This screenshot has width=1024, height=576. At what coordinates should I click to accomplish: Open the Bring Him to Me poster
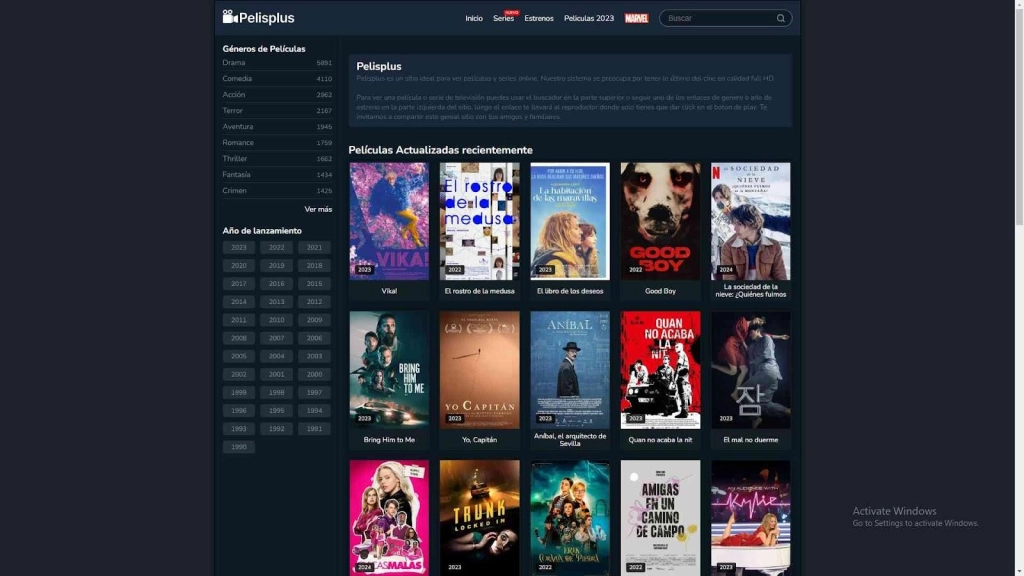[x=389, y=370]
